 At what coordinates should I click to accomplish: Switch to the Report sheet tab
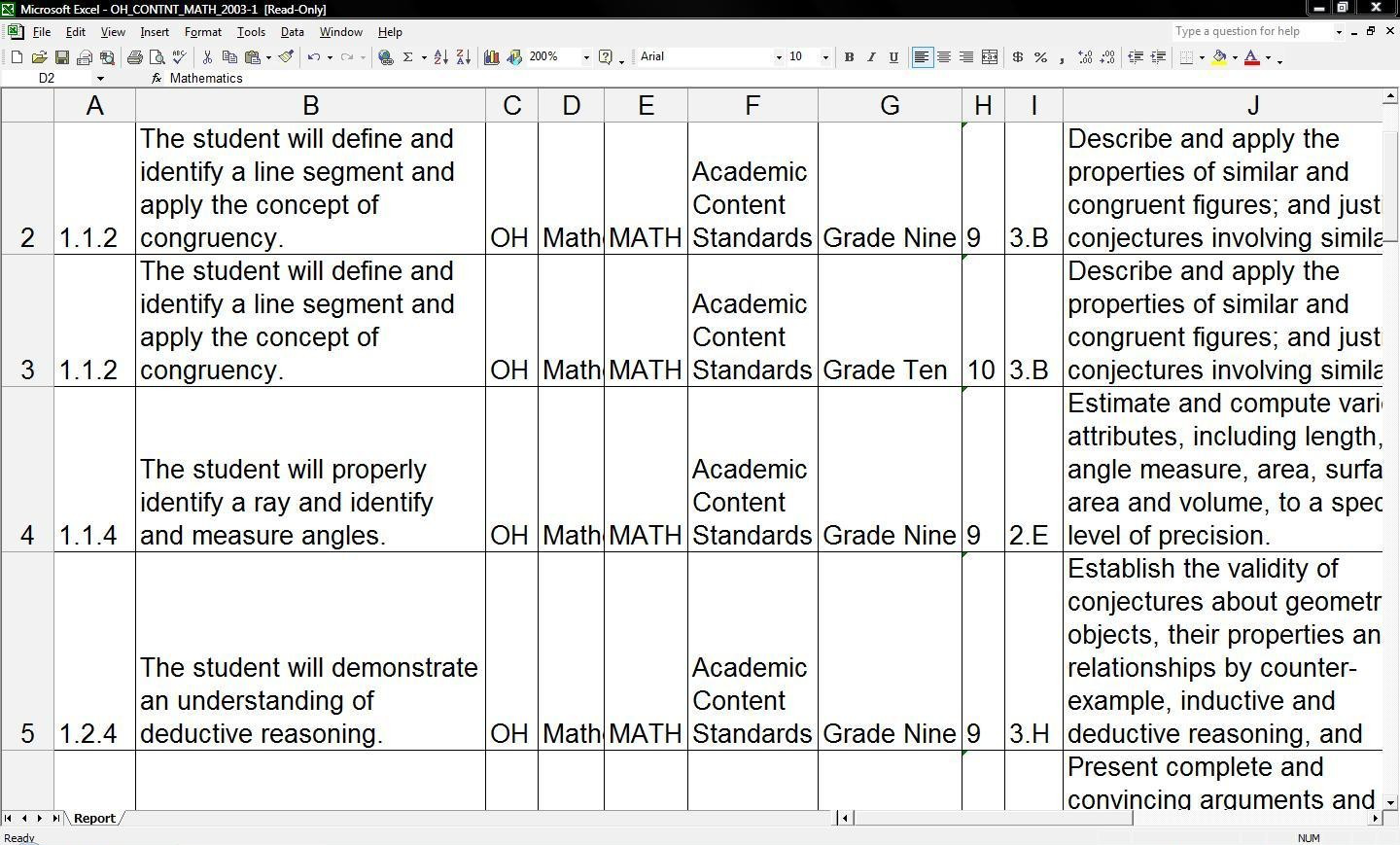[x=94, y=819]
